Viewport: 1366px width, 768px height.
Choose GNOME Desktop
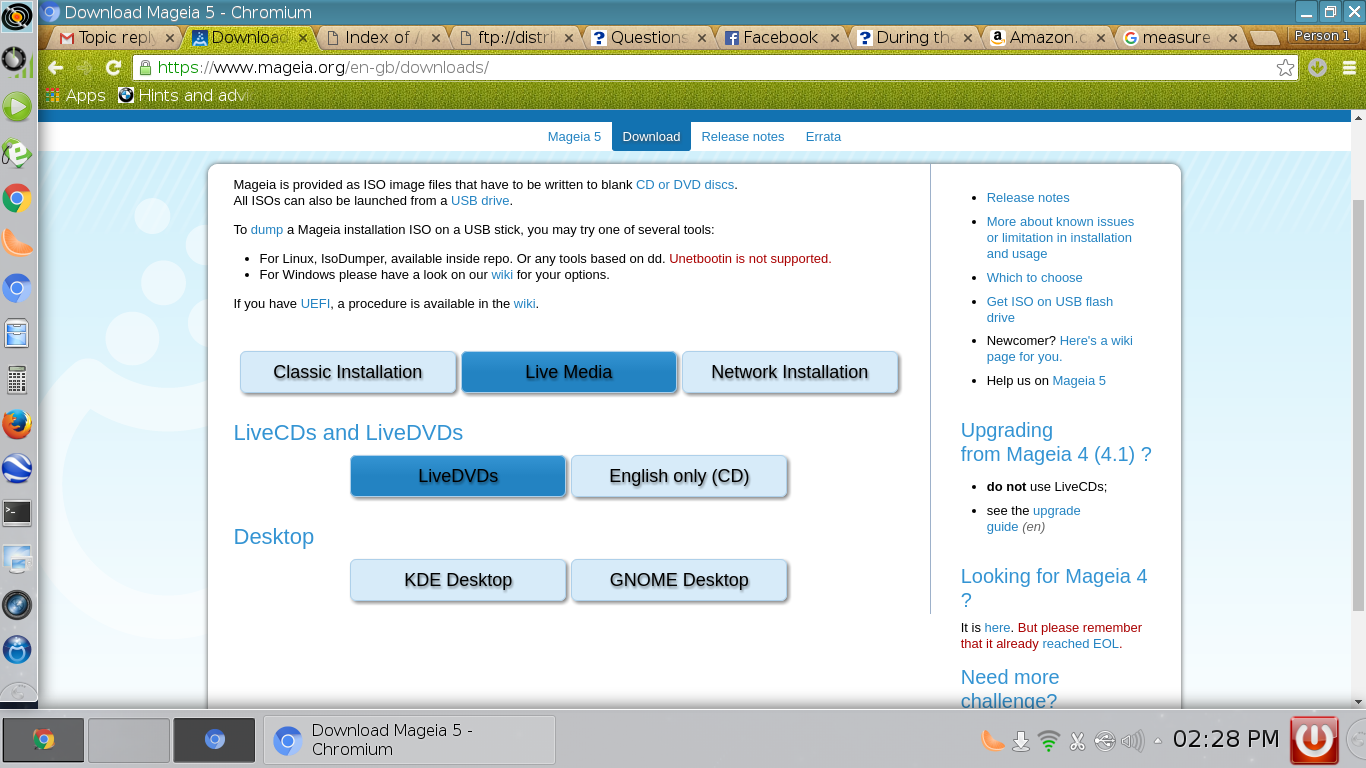[679, 580]
